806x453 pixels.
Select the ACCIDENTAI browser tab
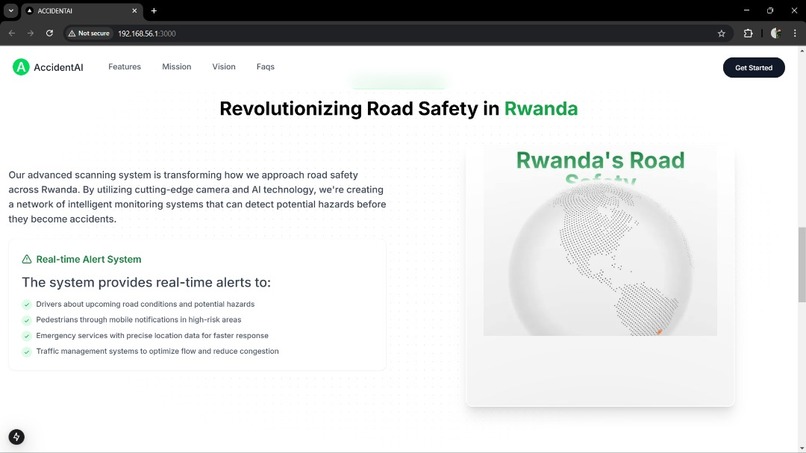pyautogui.click(x=81, y=11)
